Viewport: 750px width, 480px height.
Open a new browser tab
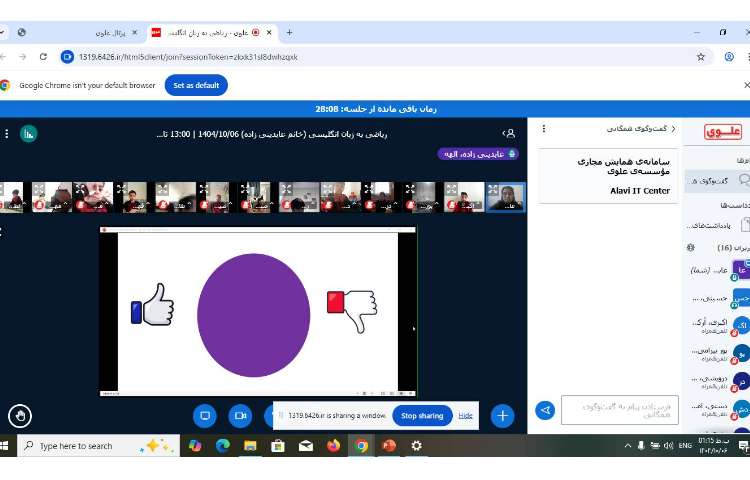(x=290, y=32)
